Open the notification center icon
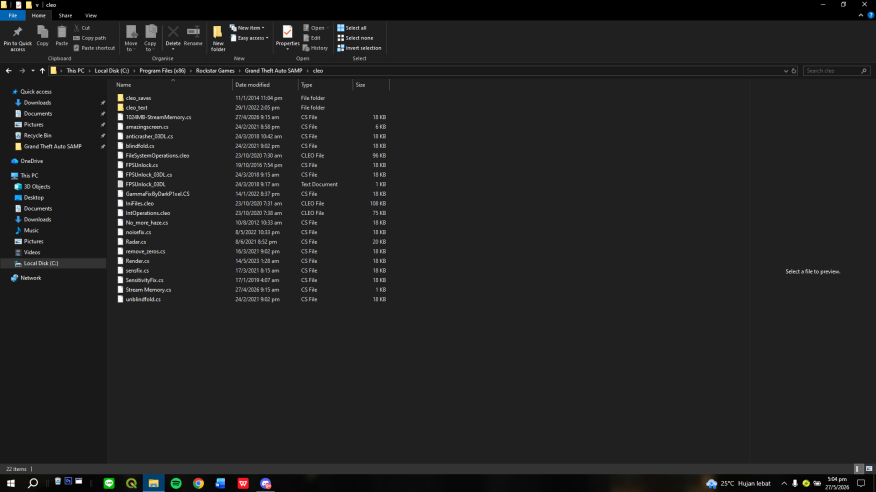Viewport: 876px width, 492px height. 861,483
